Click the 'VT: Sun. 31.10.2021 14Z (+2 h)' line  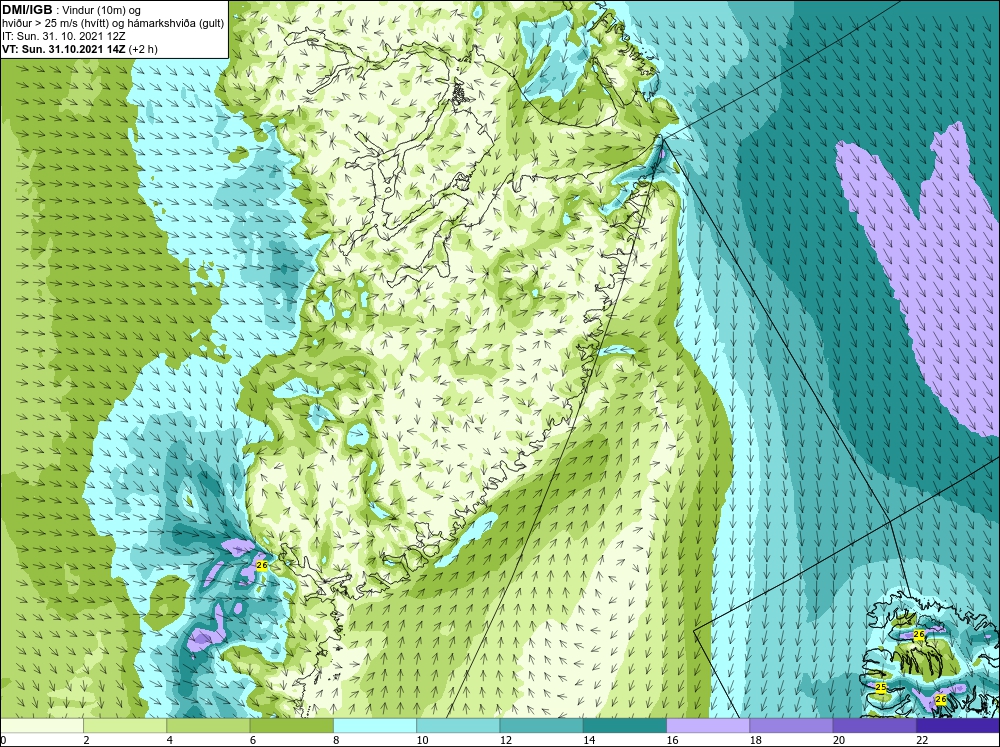coord(80,49)
